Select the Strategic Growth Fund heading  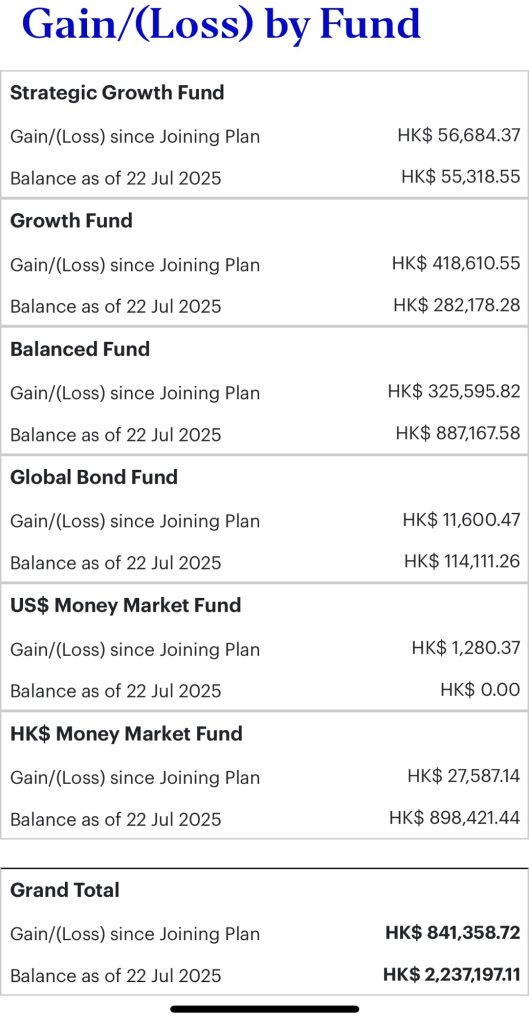(x=117, y=93)
